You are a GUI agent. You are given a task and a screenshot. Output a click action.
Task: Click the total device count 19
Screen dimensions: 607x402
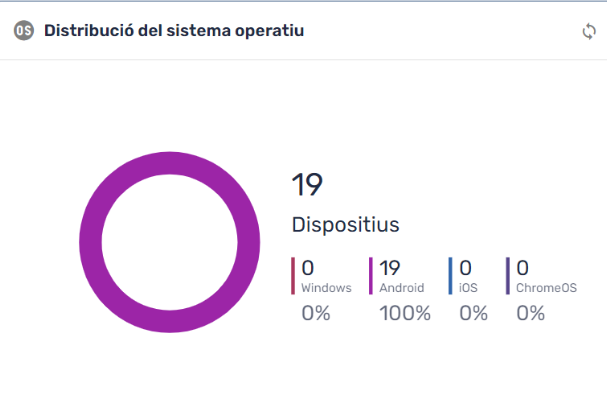pyautogui.click(x=307, y=185)
